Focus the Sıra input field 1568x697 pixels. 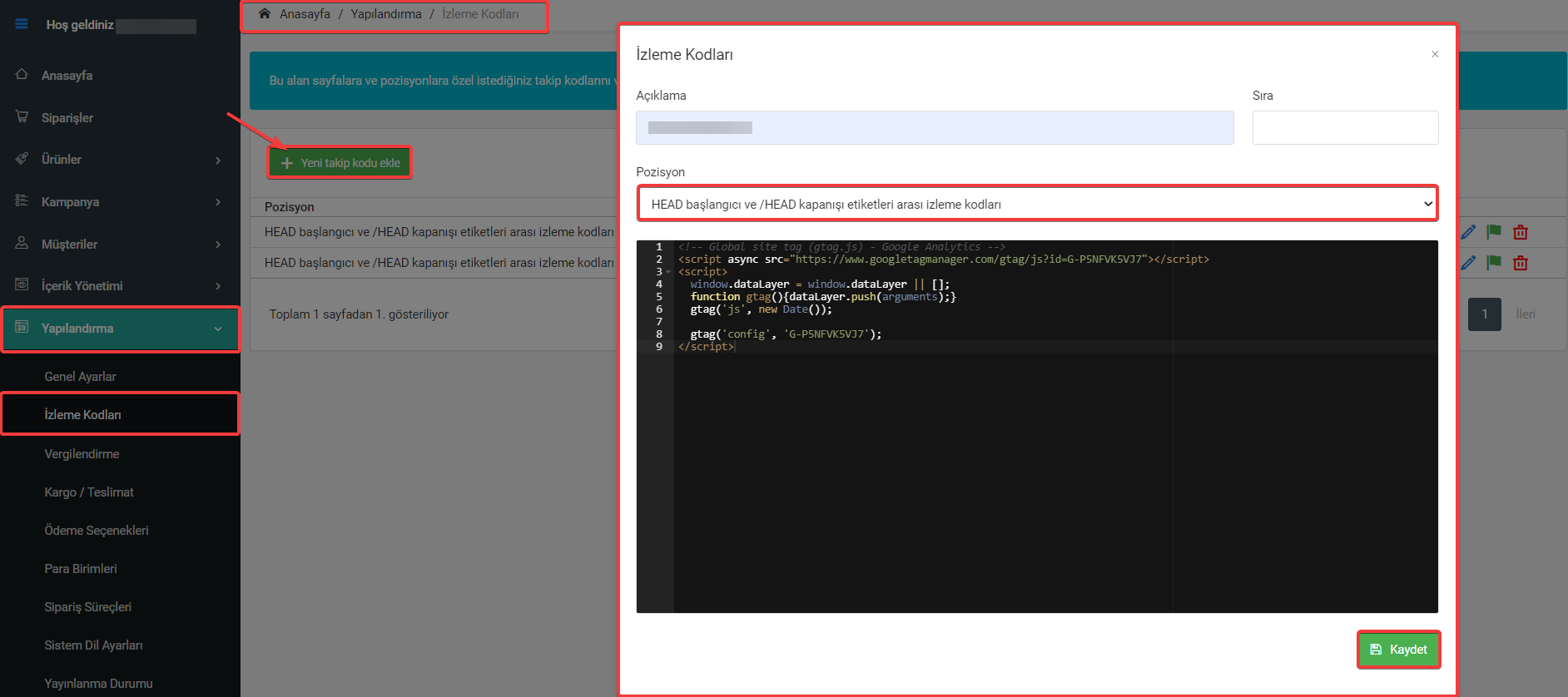click(x=1345, y=128)
